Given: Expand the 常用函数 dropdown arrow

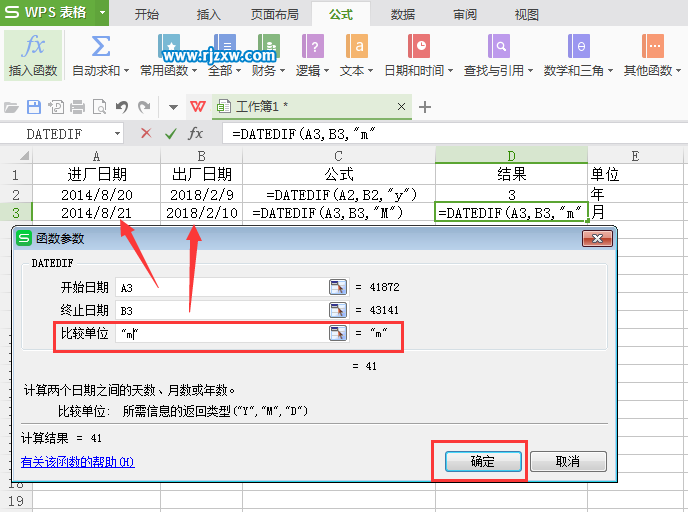Looking at the screenshot, I should (194, 70).
